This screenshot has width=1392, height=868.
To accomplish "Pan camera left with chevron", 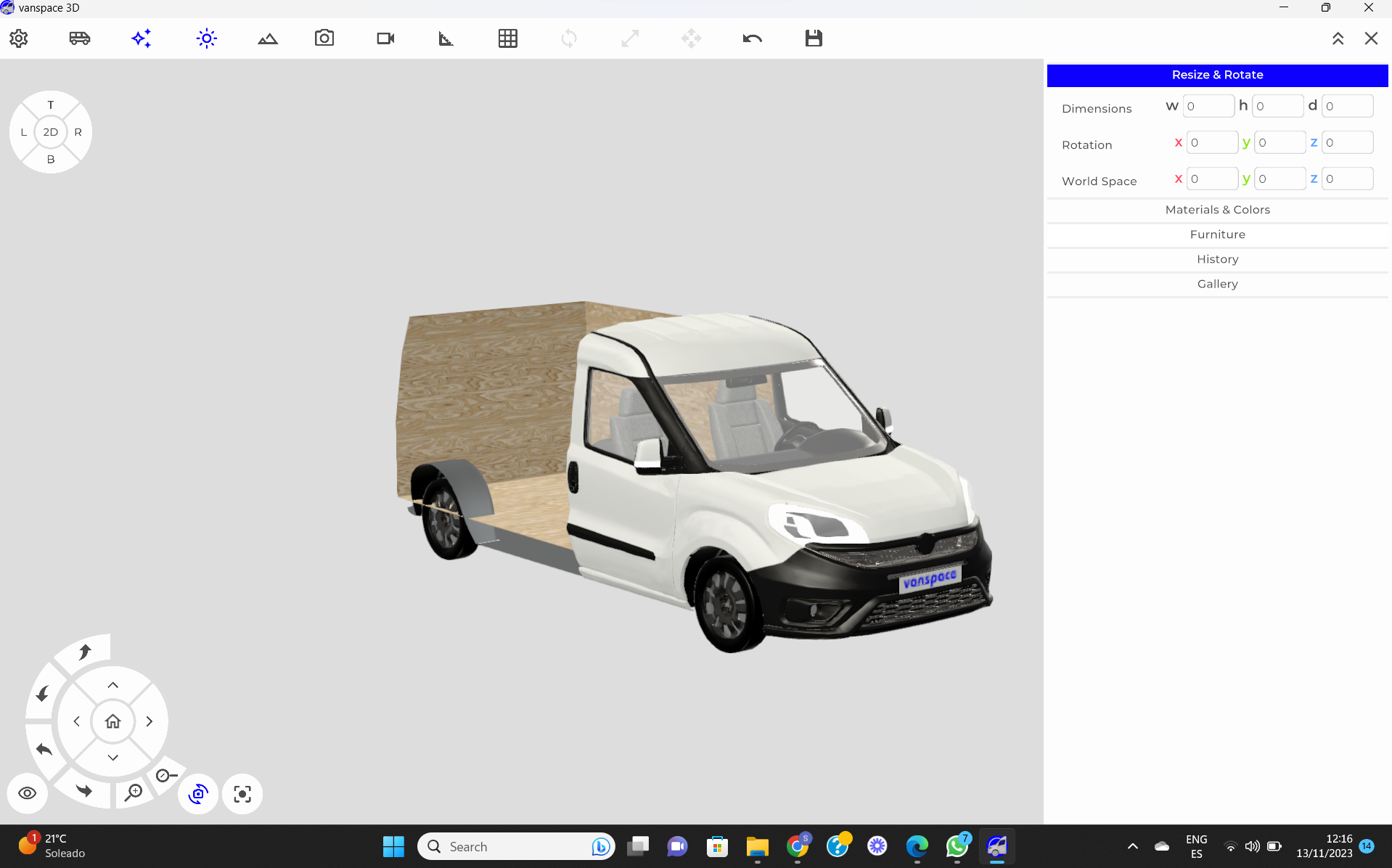I will (x=77, y=721).
